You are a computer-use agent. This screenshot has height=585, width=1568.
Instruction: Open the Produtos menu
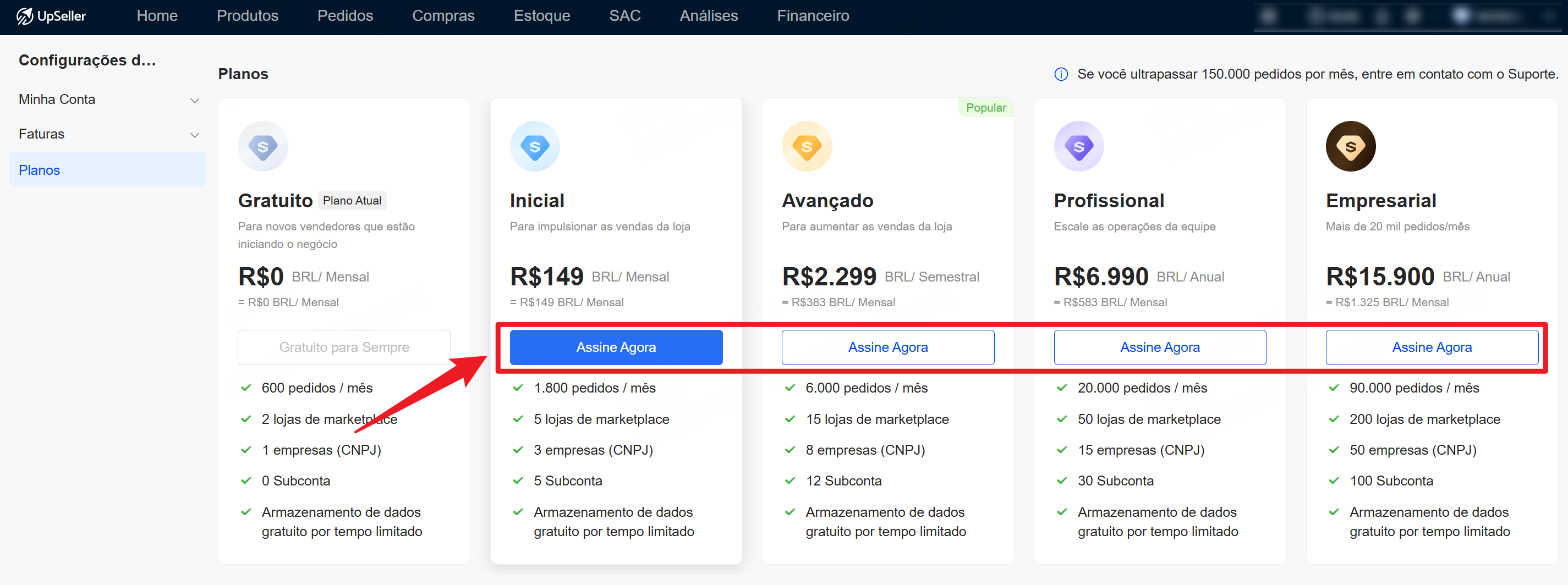click(x=247, y=16)
